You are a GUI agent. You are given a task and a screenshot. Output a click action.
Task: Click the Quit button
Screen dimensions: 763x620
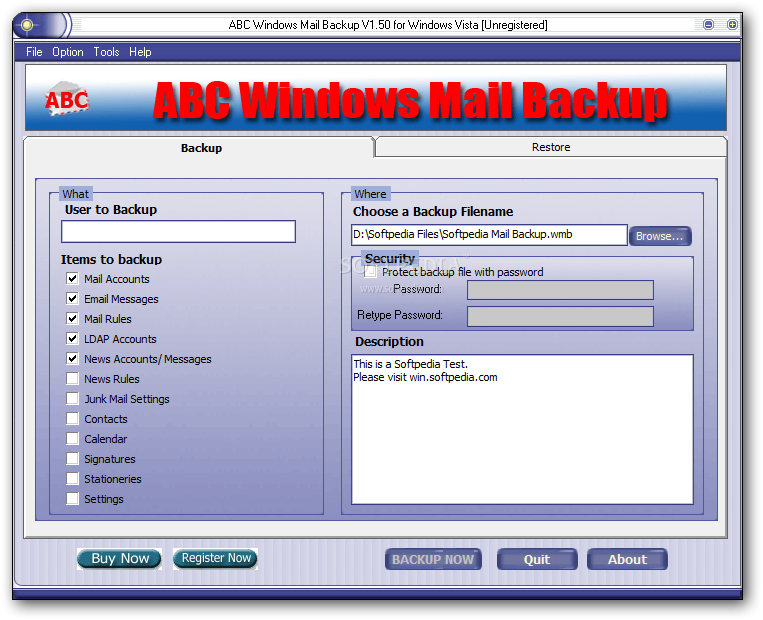537,559
